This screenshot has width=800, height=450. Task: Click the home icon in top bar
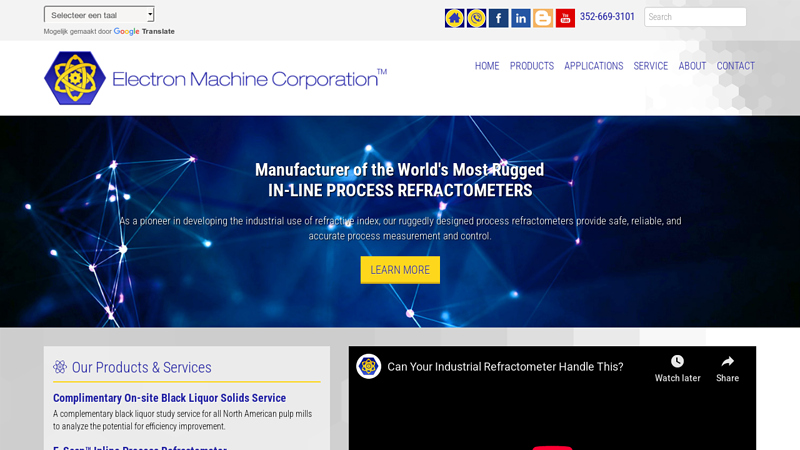454,18
